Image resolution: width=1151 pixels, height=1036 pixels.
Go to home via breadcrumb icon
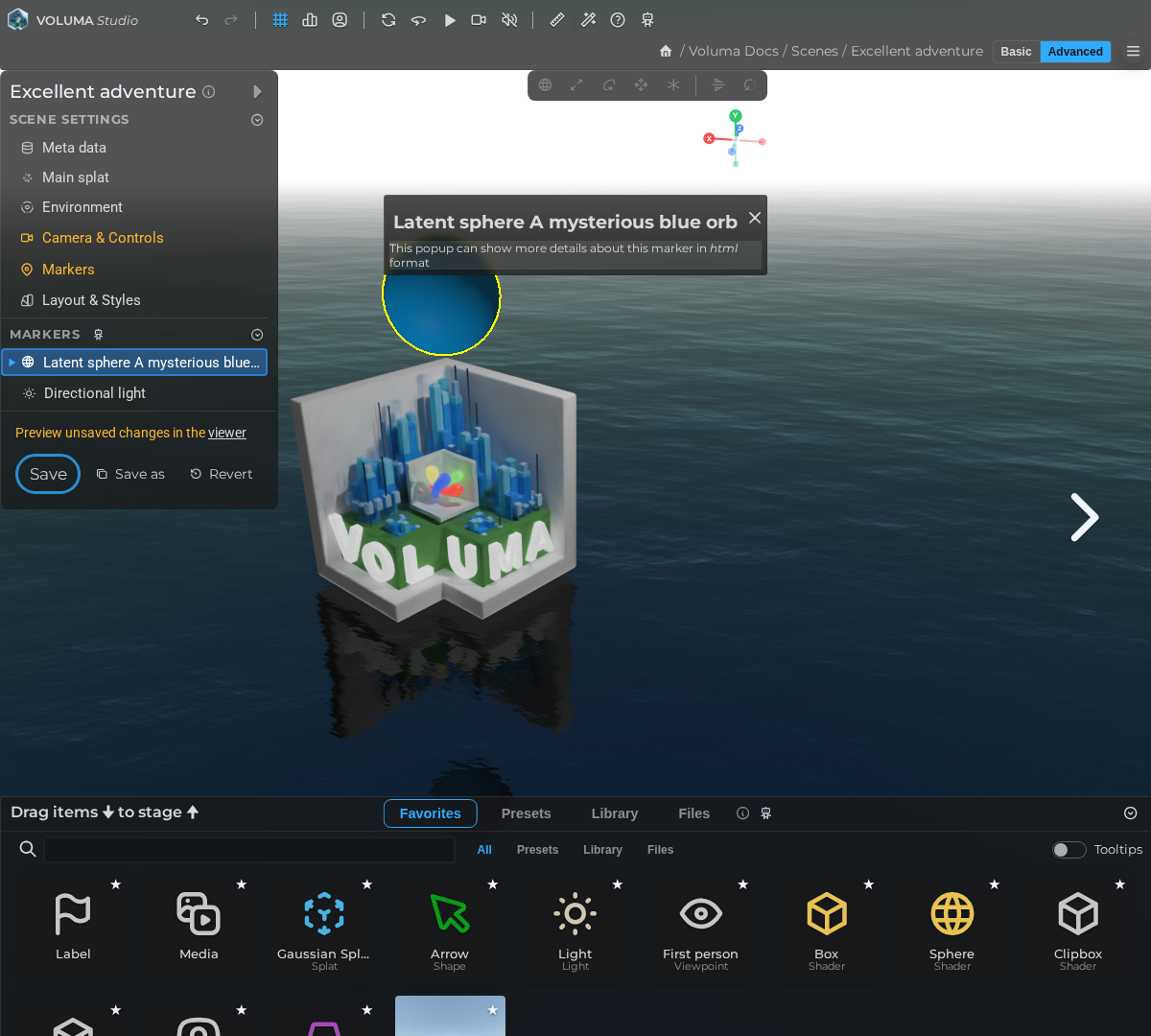(x=666, y=51)
